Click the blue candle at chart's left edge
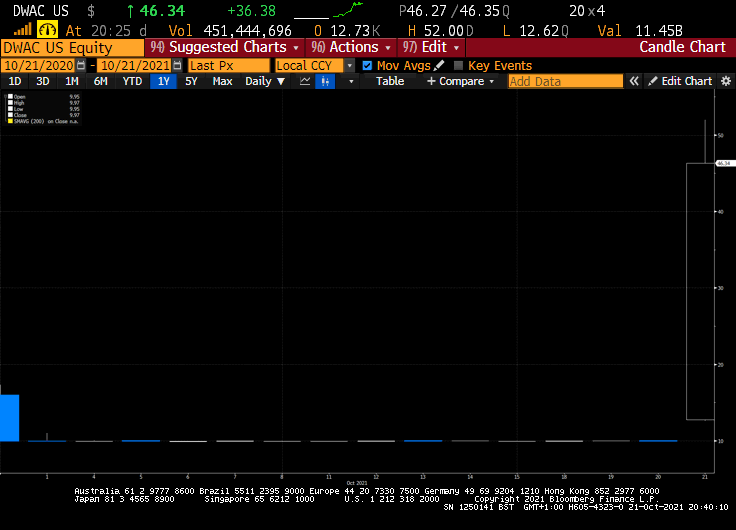Screen dimensions: 736x530 [x=9, y=418]
